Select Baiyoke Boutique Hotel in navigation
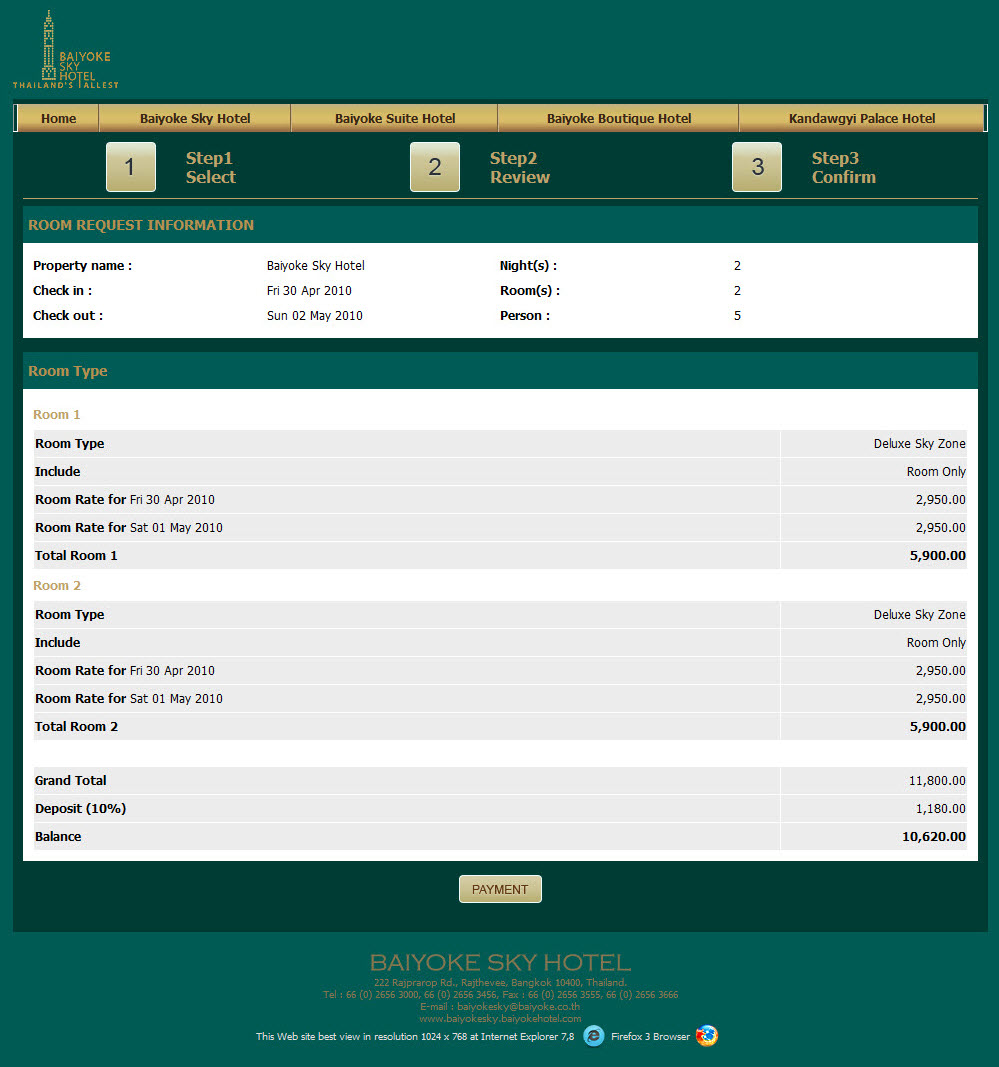Viewport: 999px width, 1067px height. [619, 118]
